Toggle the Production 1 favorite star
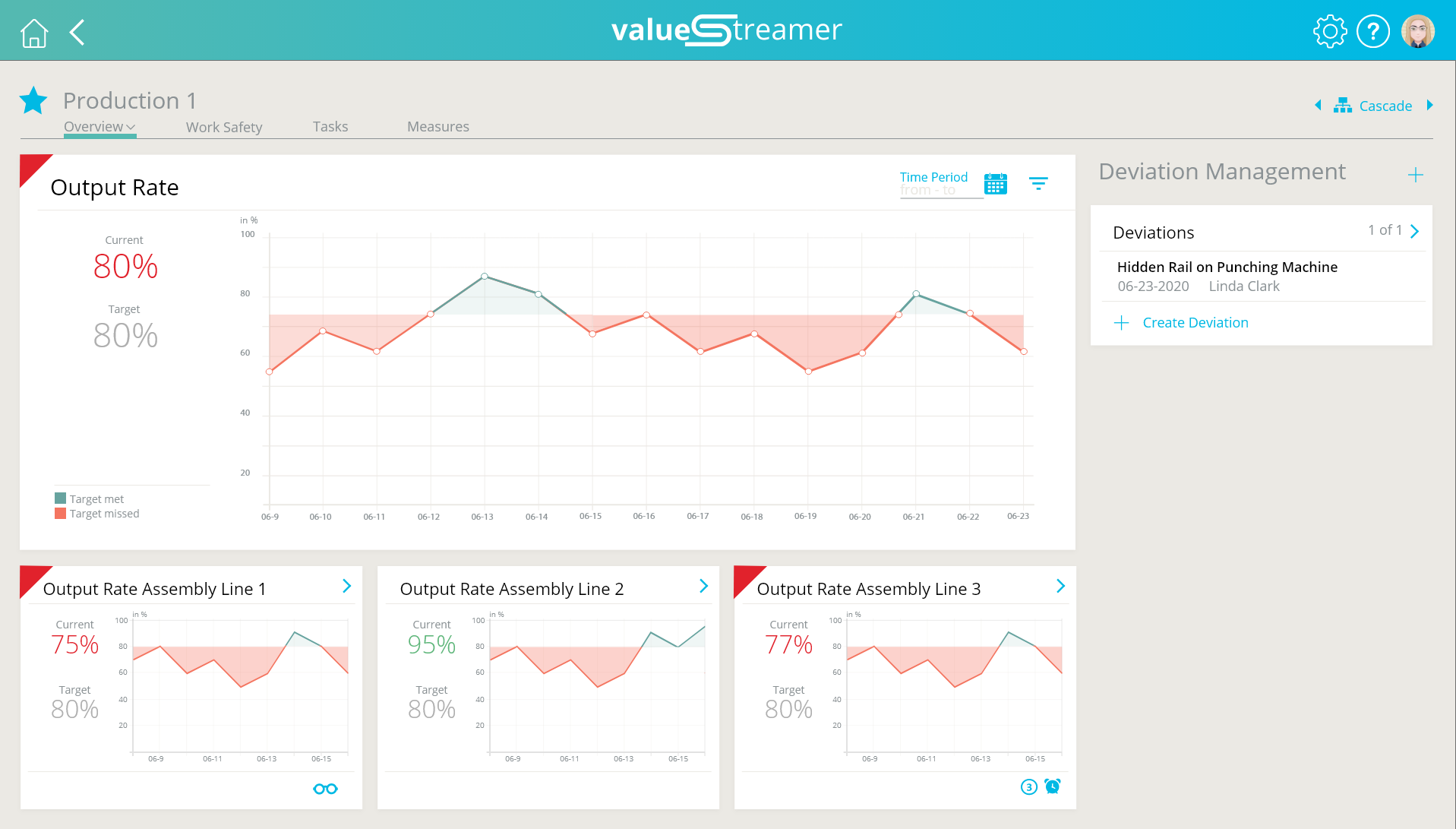This screenshot has width=1456, height=829. tap(33, 100)
